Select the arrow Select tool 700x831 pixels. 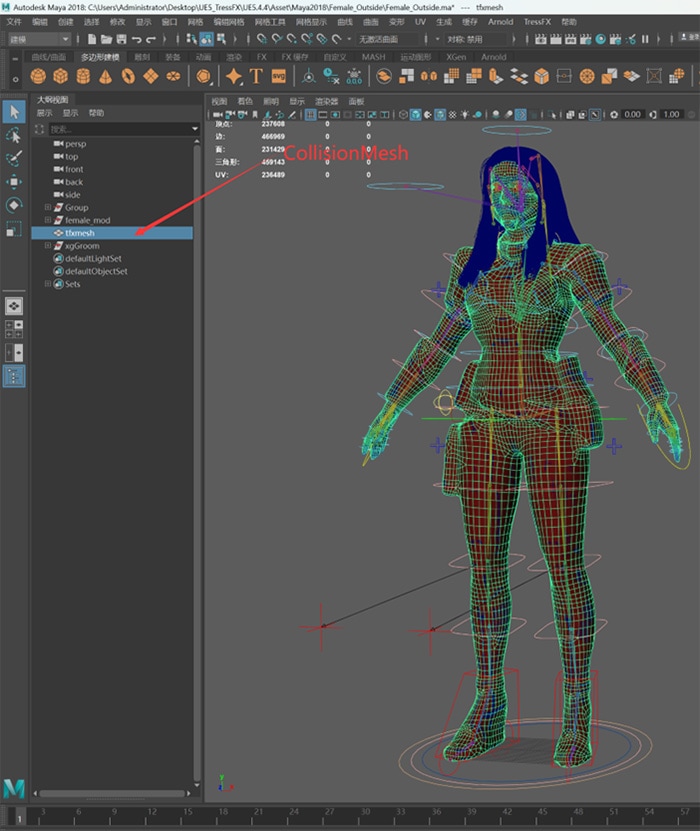point(14,110)
